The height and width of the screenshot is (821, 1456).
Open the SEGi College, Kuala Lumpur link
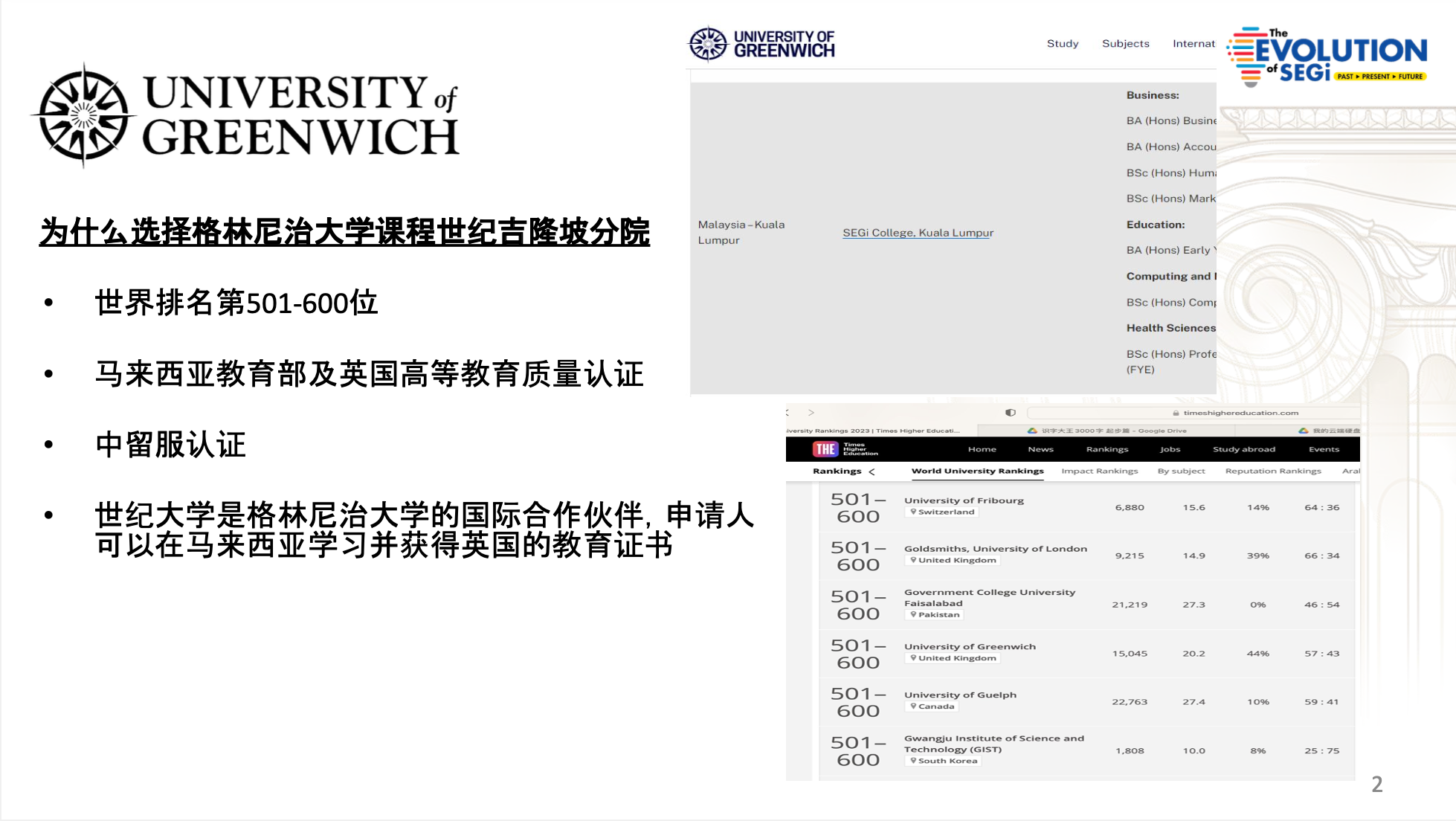click(918, 233)
